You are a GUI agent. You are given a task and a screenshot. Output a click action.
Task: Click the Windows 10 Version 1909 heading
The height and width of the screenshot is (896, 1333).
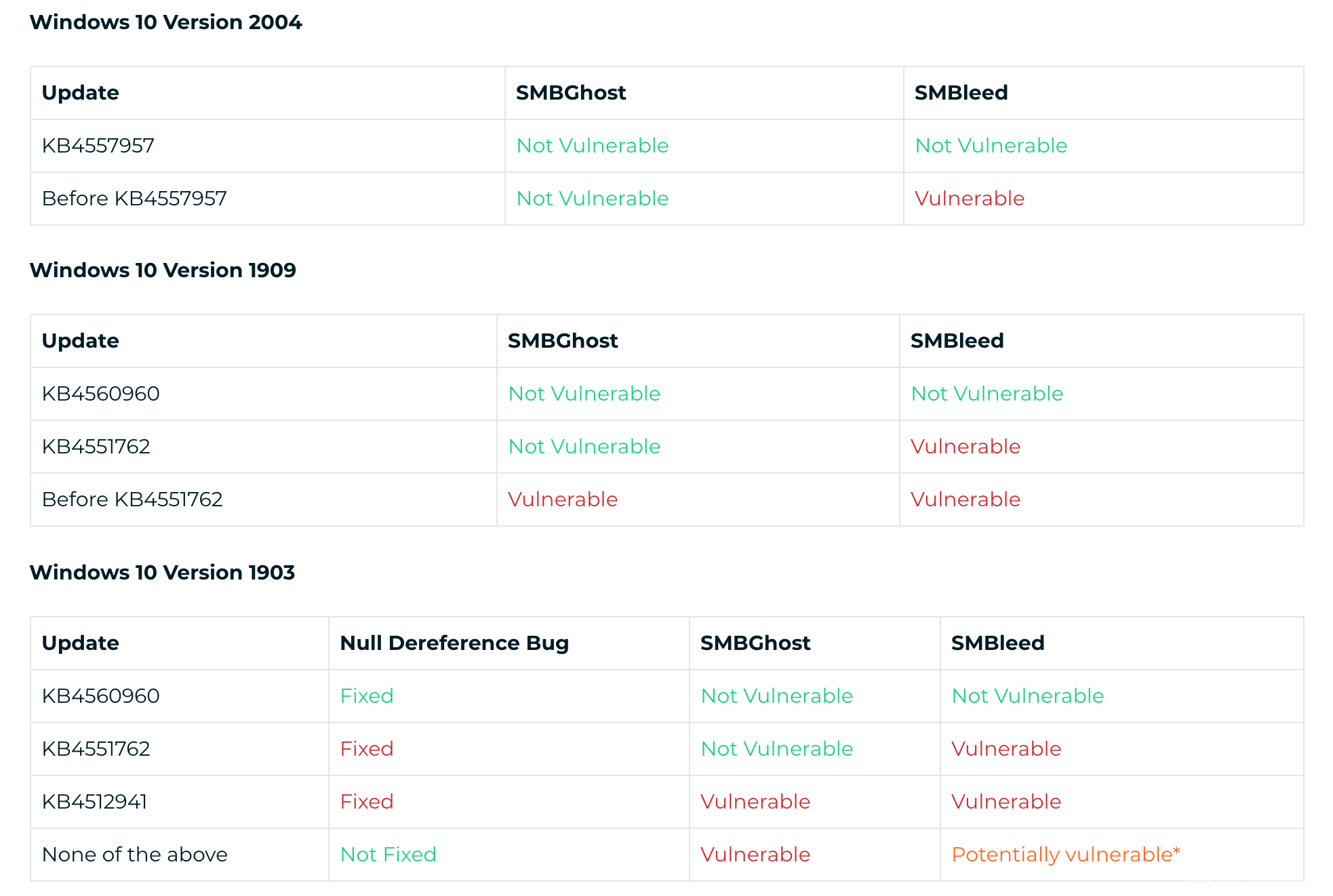[x=163, y=270]
